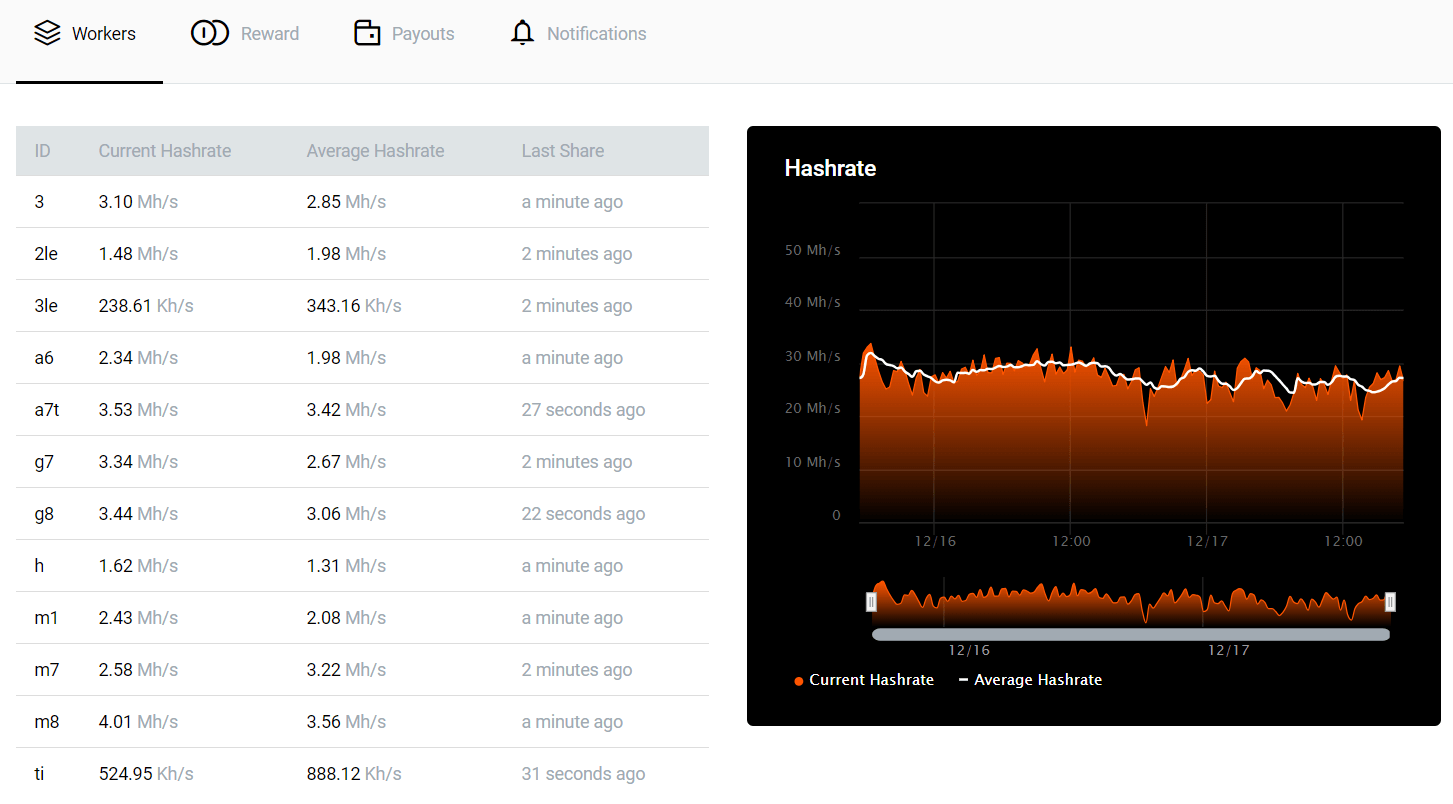The image size is (1453, 804).
Task: Switch to the Payouts tab
Action: point(422,34)
